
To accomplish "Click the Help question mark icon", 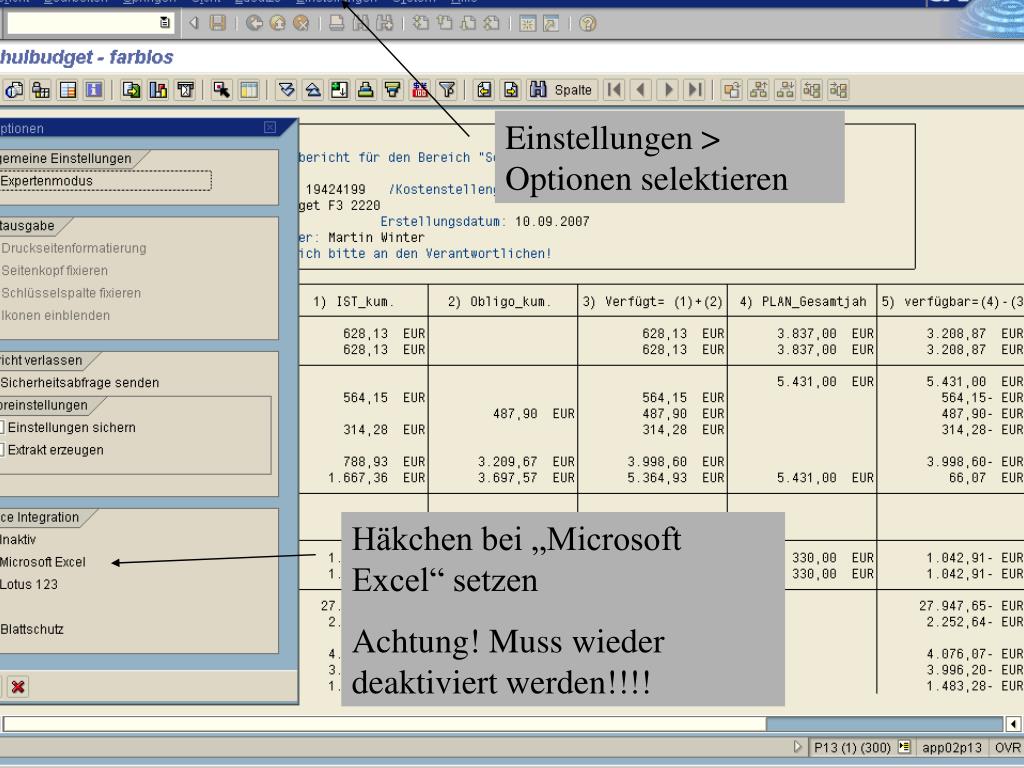I will (x=588, y=24).
